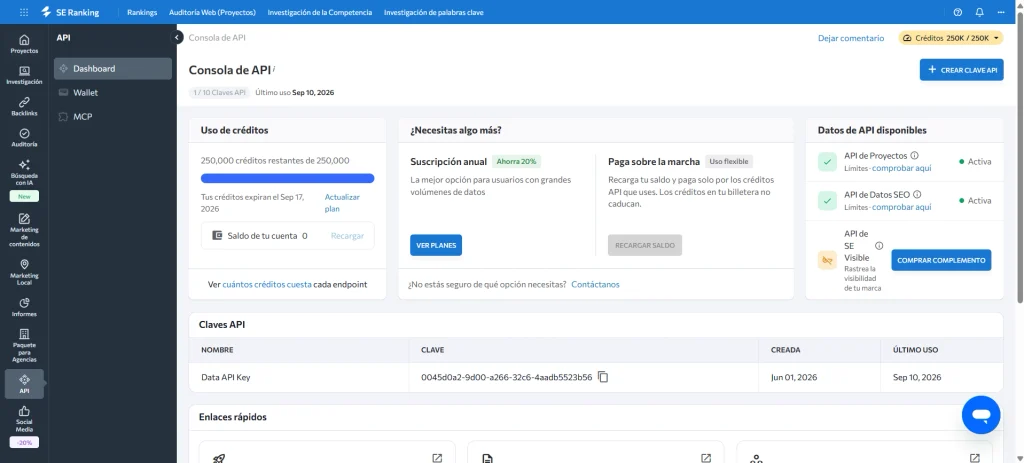This screenshot has width=1024, height=463.
Task: Open Auditoría Web (Proyectos) top menu
Action: pyautogui.click(x=212, y=12)
